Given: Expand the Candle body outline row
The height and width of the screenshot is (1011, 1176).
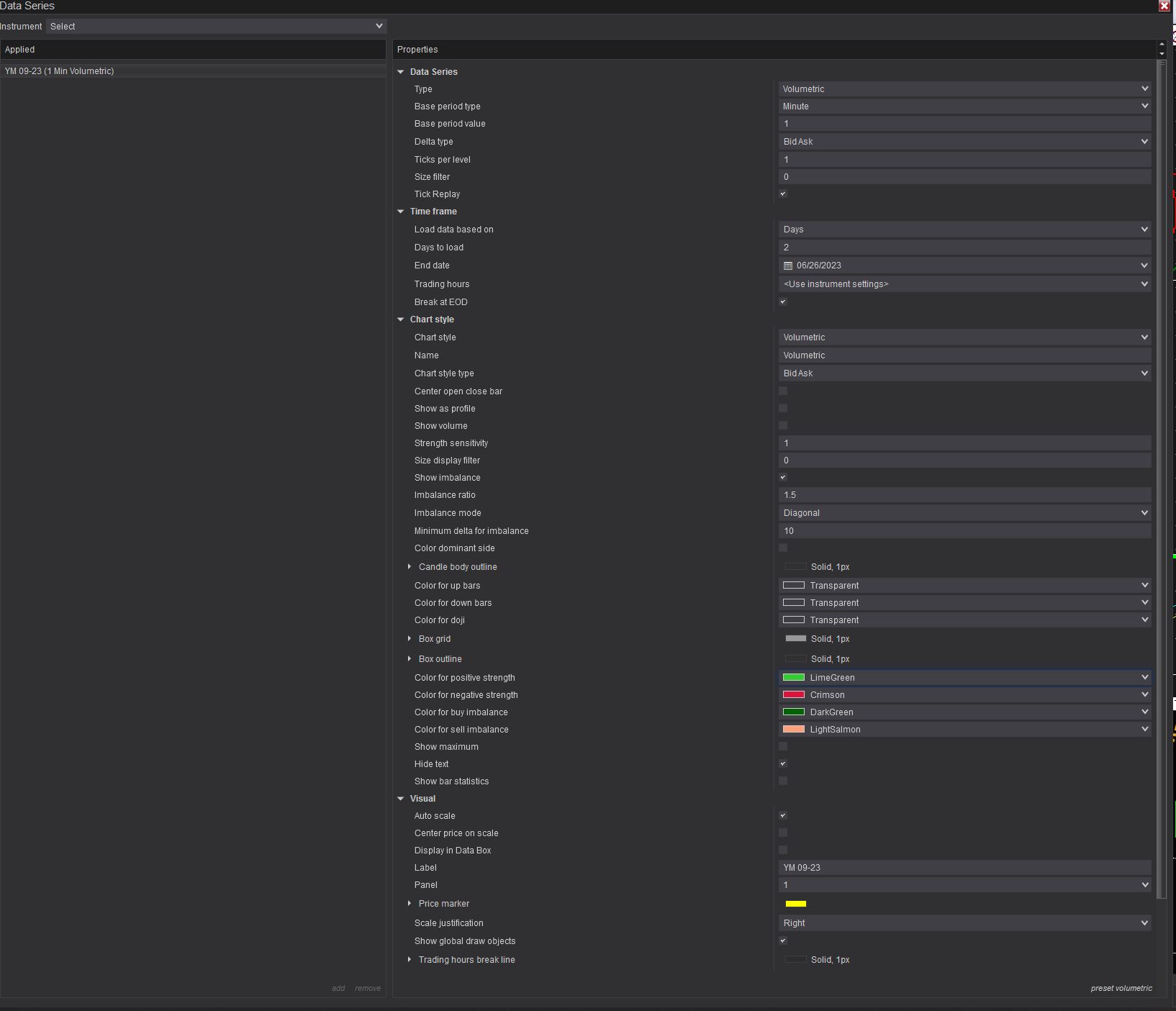Looking at the screenshot, I should tap(410, 567).
